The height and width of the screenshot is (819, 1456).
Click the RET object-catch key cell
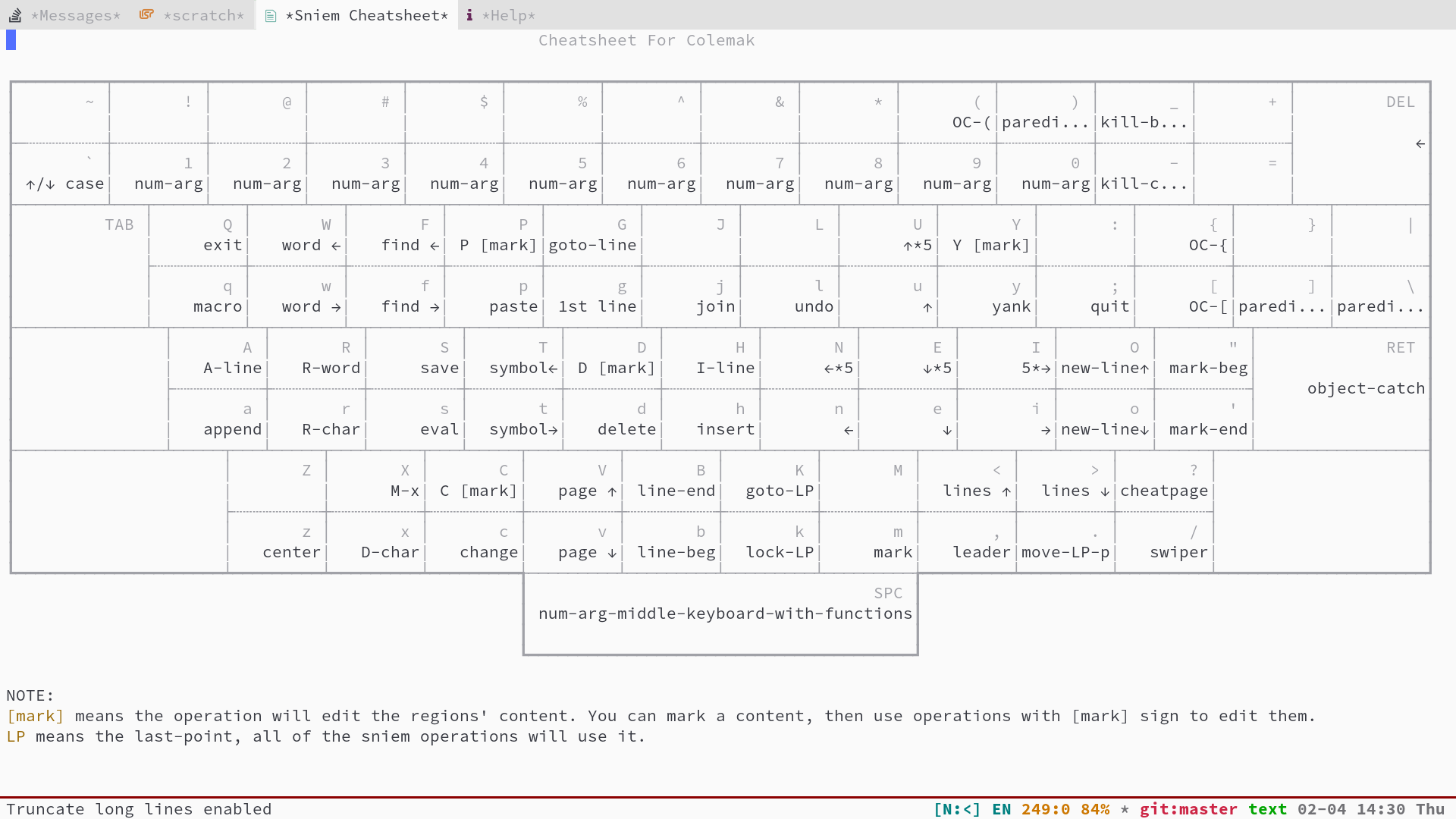[x=1365, y=388]
